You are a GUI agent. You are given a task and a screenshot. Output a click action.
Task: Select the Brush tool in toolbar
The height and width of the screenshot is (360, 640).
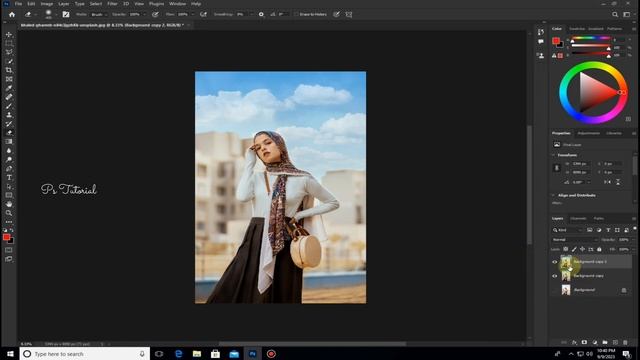click(9, 106)
